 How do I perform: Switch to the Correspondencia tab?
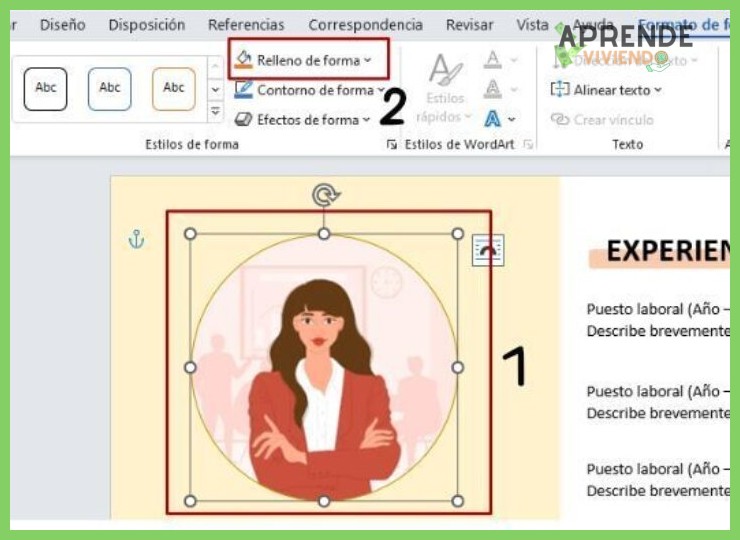pos(365,25)
